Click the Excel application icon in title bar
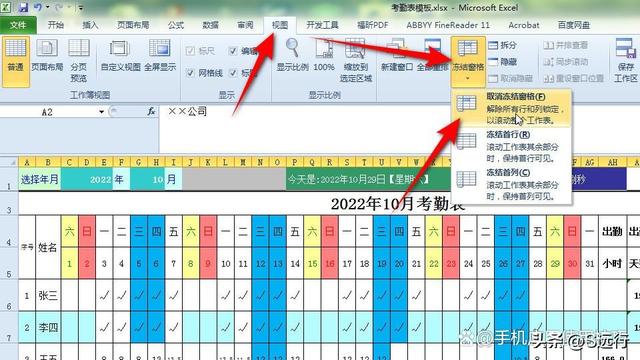Image resolution: width=640 pixels, height=360 pixels. [x=6, y=7]
